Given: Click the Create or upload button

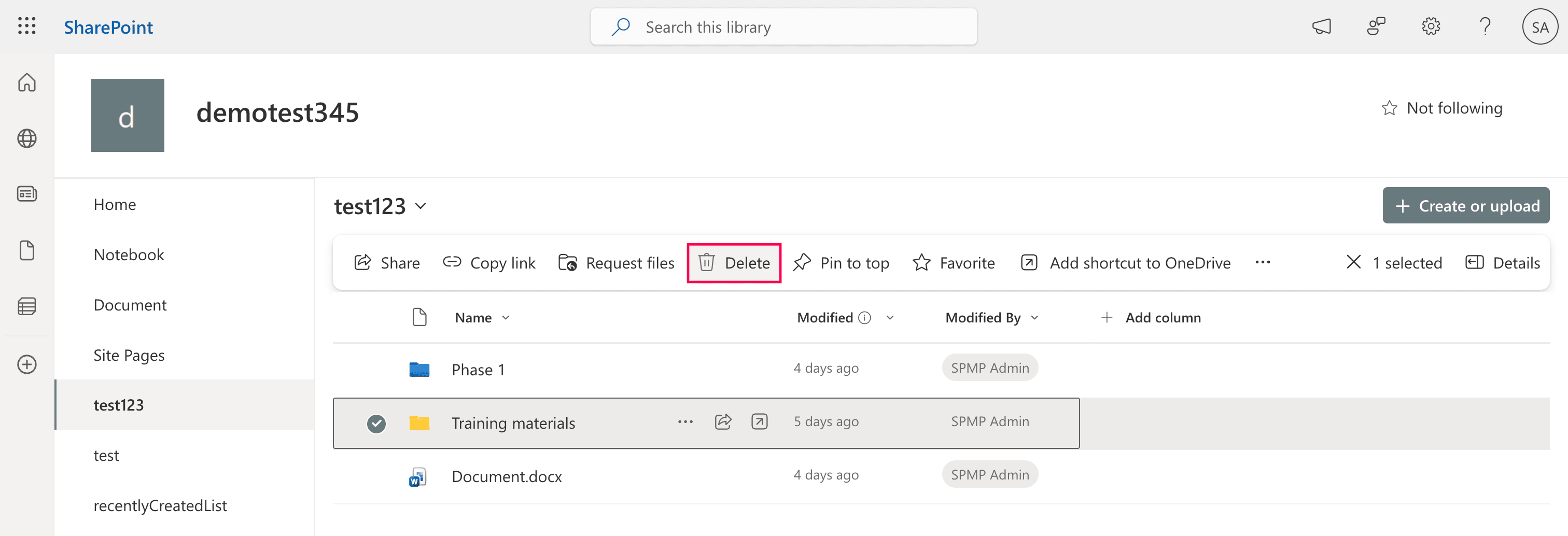Looking at the screenshot, I should coord(1466,206).
